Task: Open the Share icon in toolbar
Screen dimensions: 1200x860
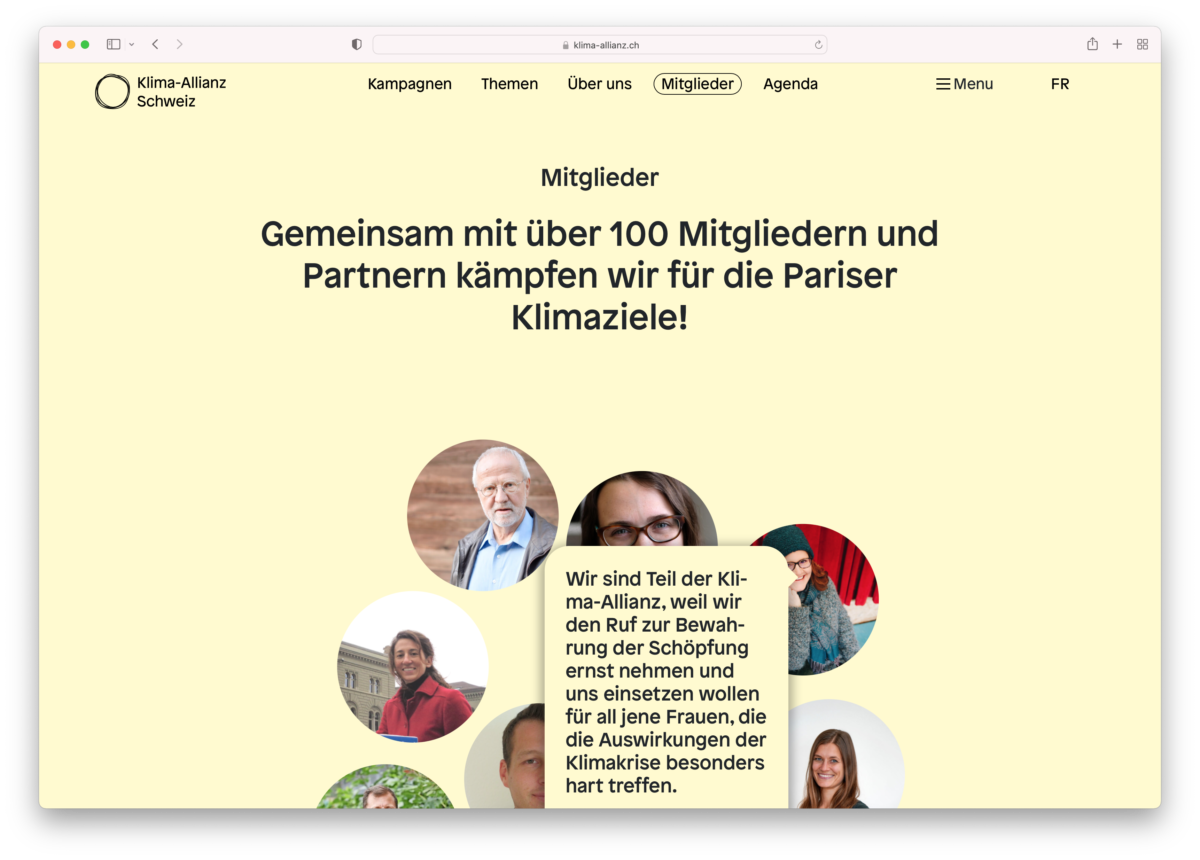Action: click(x=1092, y=44)
